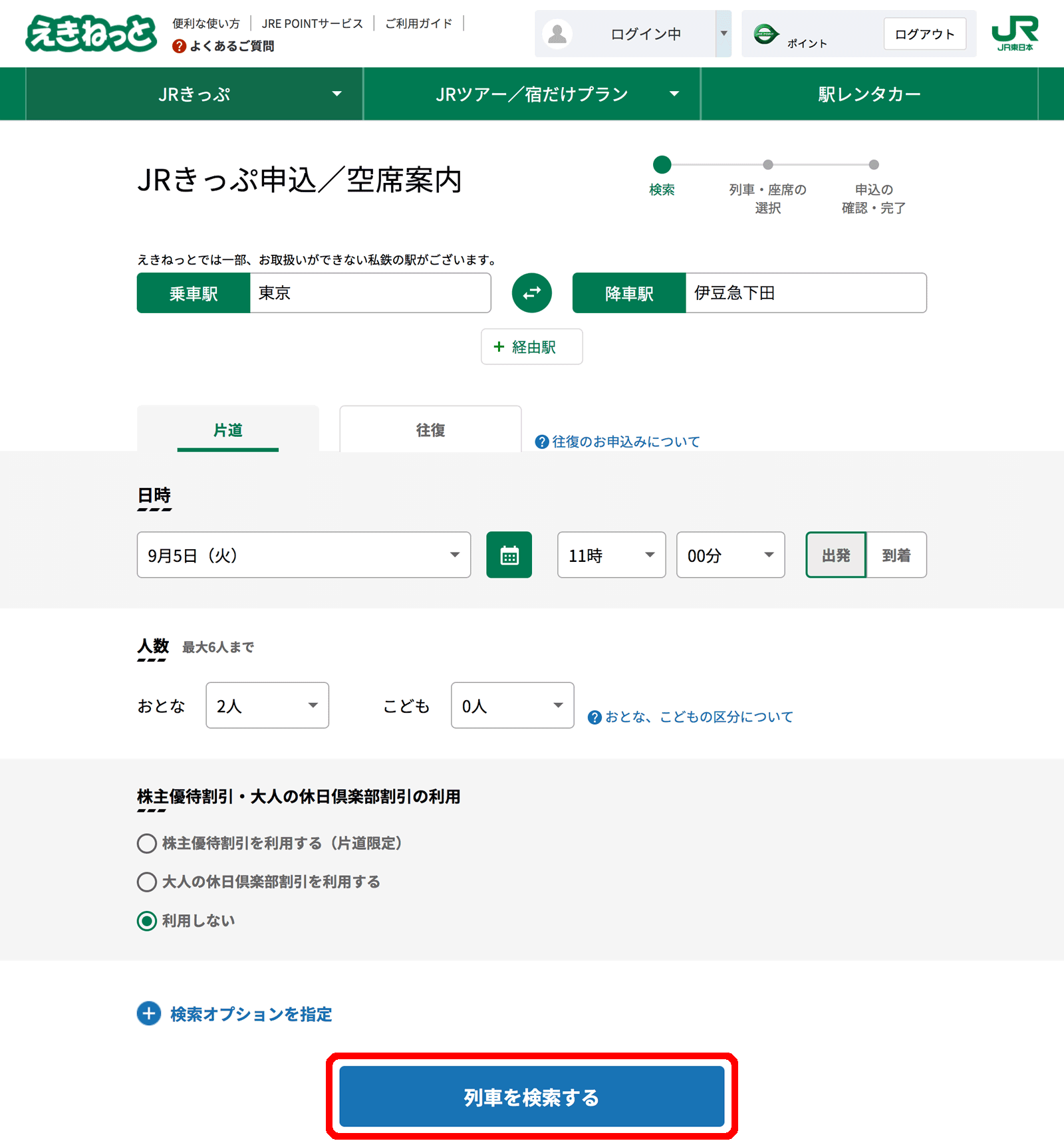Select 株主優待割引を利用する radio button

(x=147, y=844)
